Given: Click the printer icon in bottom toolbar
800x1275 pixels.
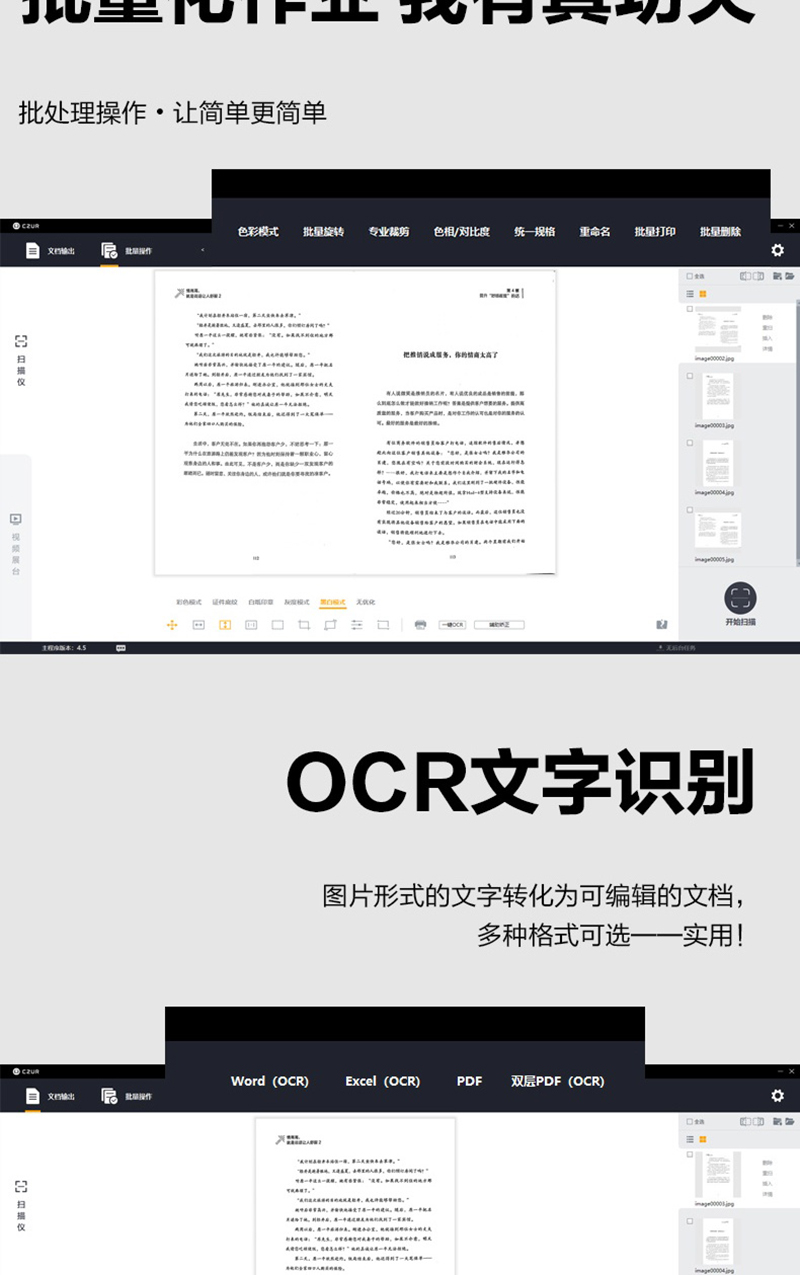Looking at the screenshot, I should (420, 625).
